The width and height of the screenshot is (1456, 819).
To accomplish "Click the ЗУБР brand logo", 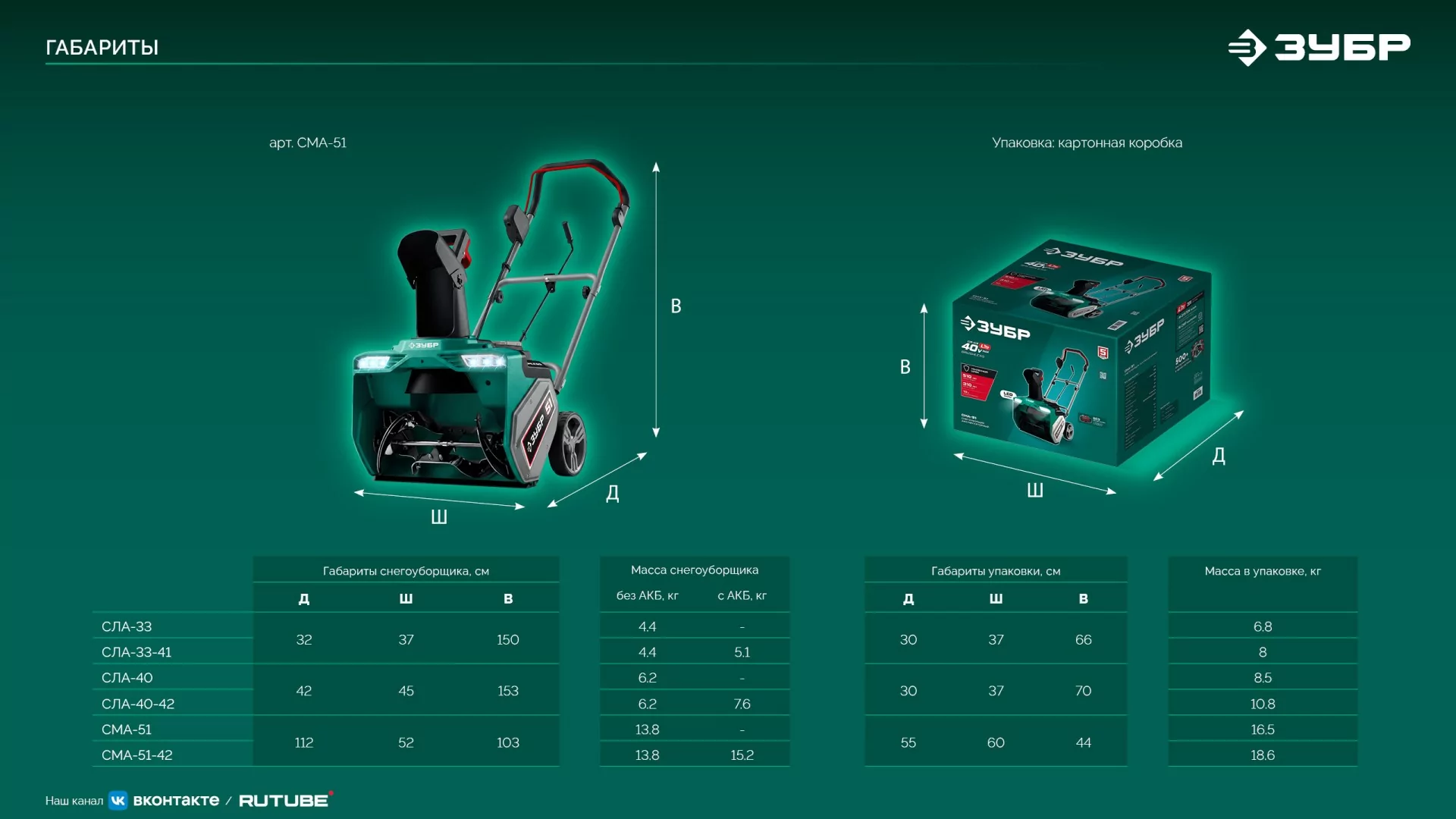I will 1319,47.
